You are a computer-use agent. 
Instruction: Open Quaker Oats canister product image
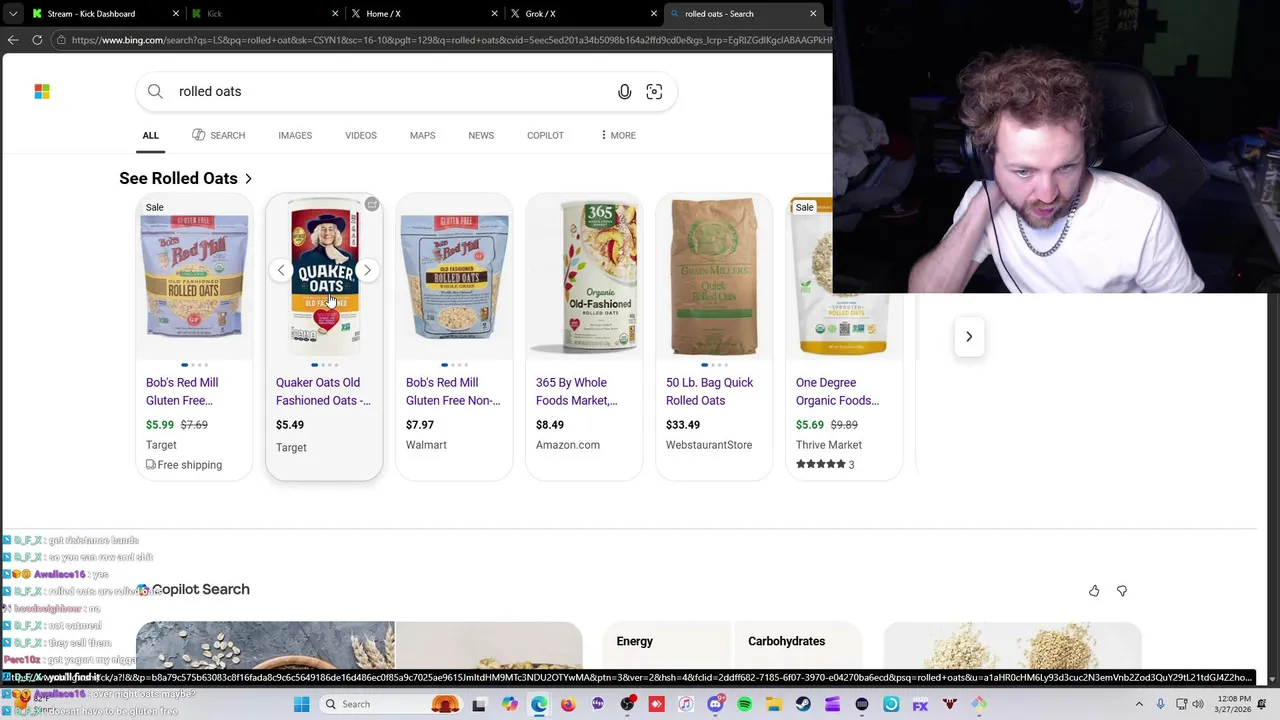click(324, 277)
